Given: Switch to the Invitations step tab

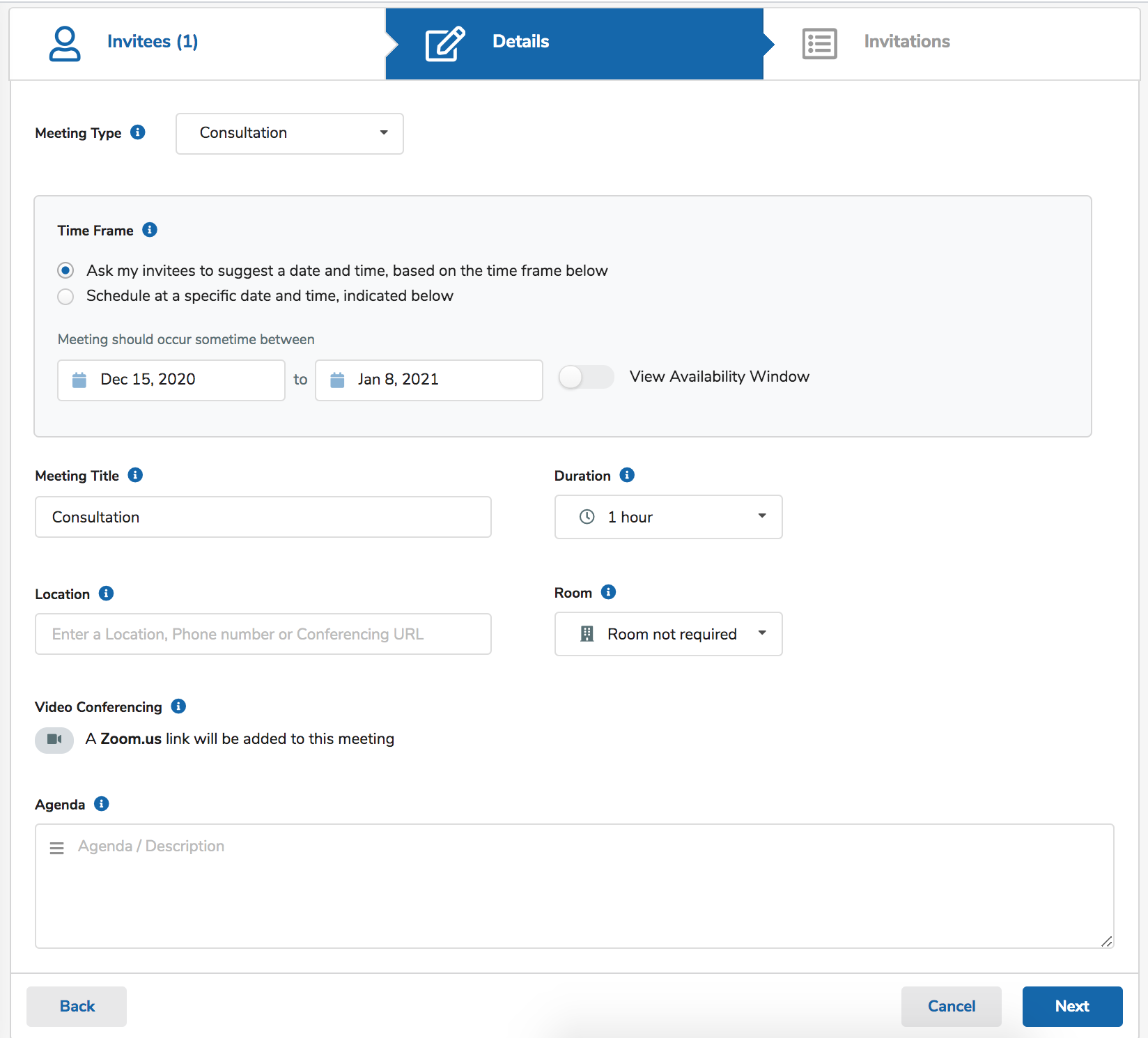Looking at the screenshot, I should 906,42.
